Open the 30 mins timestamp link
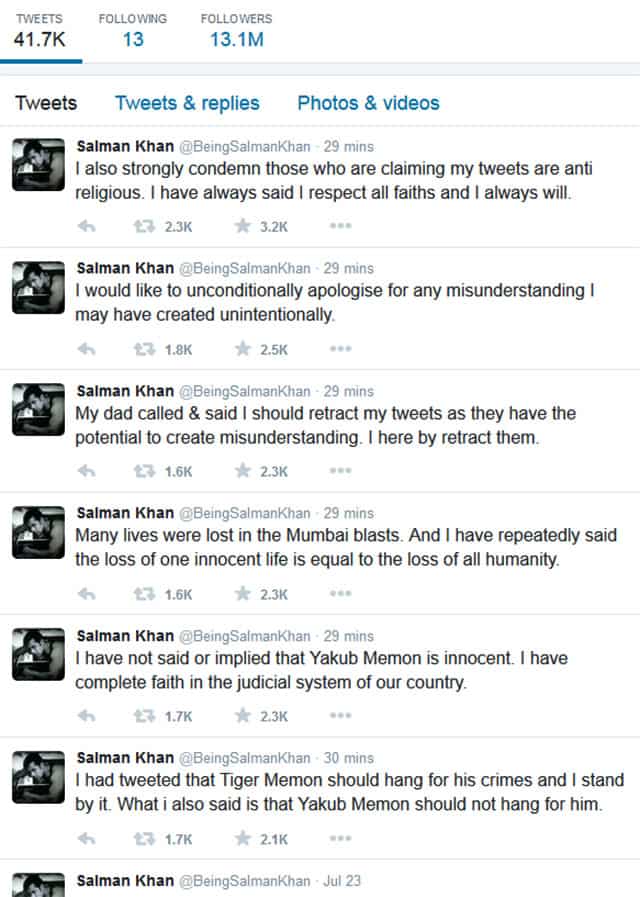Viewport: 640px width, 897px height. tap(348, 758)
